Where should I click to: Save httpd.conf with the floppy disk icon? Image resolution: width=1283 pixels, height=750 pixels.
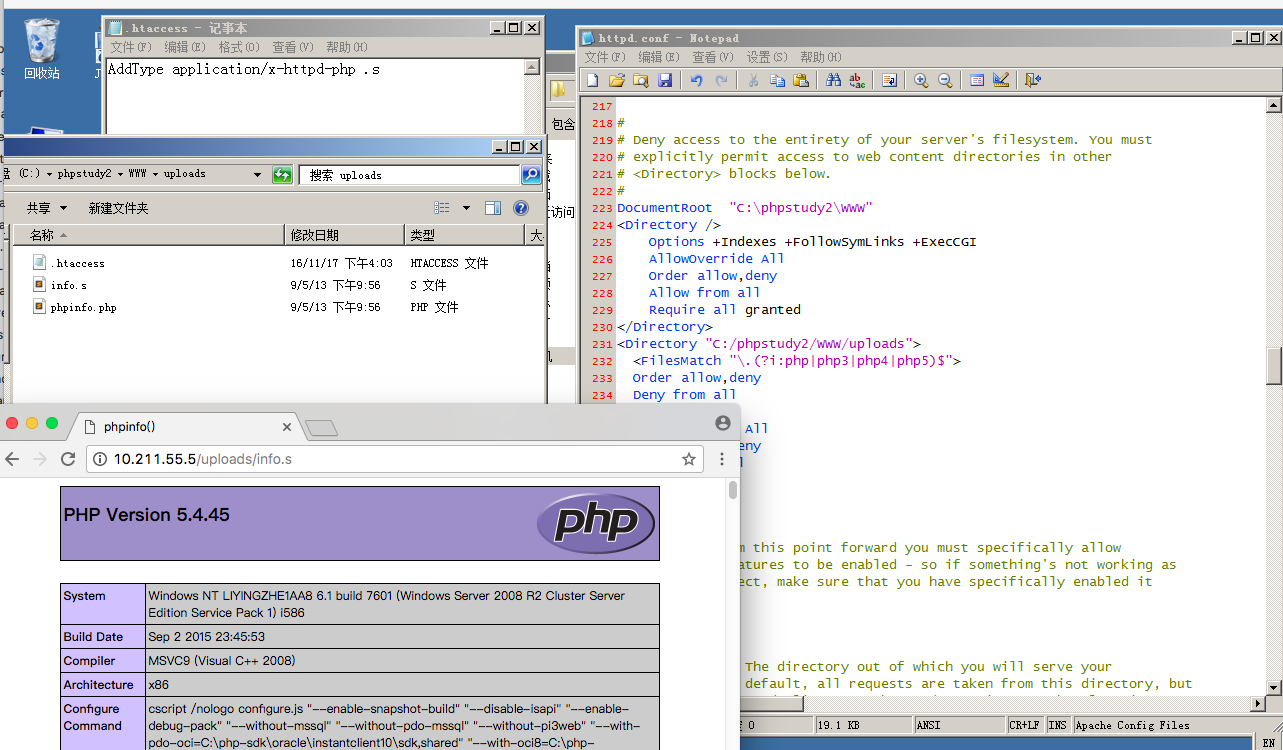(665, 81)
